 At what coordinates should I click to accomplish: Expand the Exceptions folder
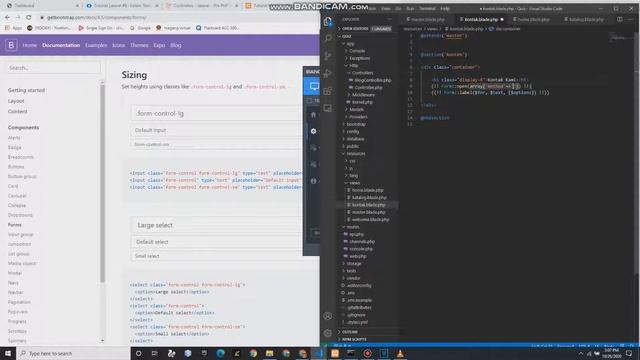(359, 58)
